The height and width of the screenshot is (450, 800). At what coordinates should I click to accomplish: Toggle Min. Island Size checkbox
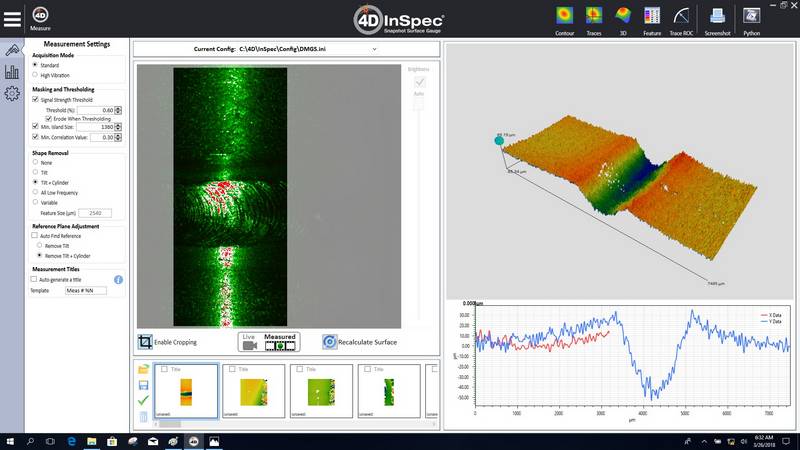coord(35,126)
